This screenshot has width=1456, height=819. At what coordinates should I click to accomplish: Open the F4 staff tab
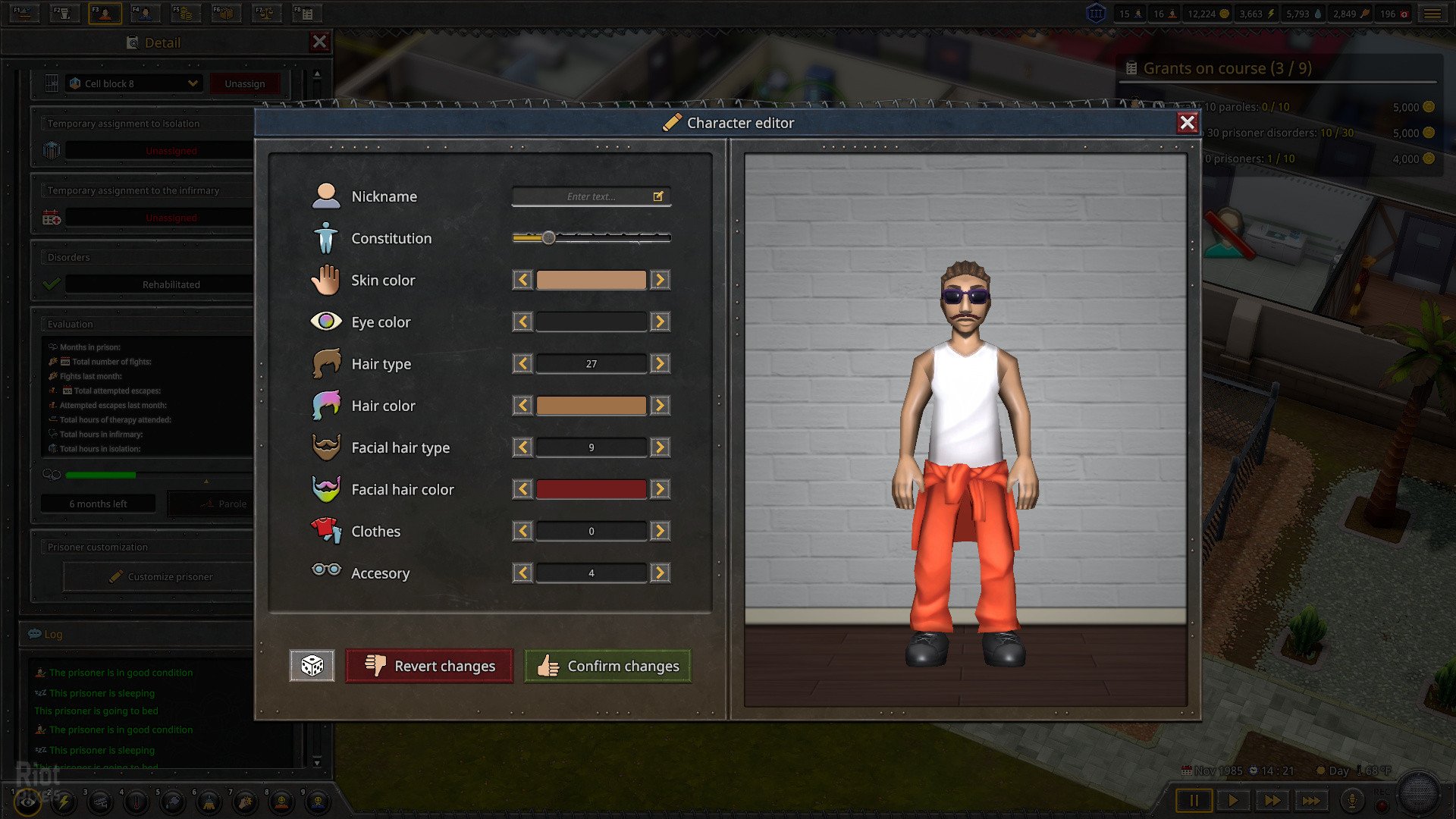(144, 13)
